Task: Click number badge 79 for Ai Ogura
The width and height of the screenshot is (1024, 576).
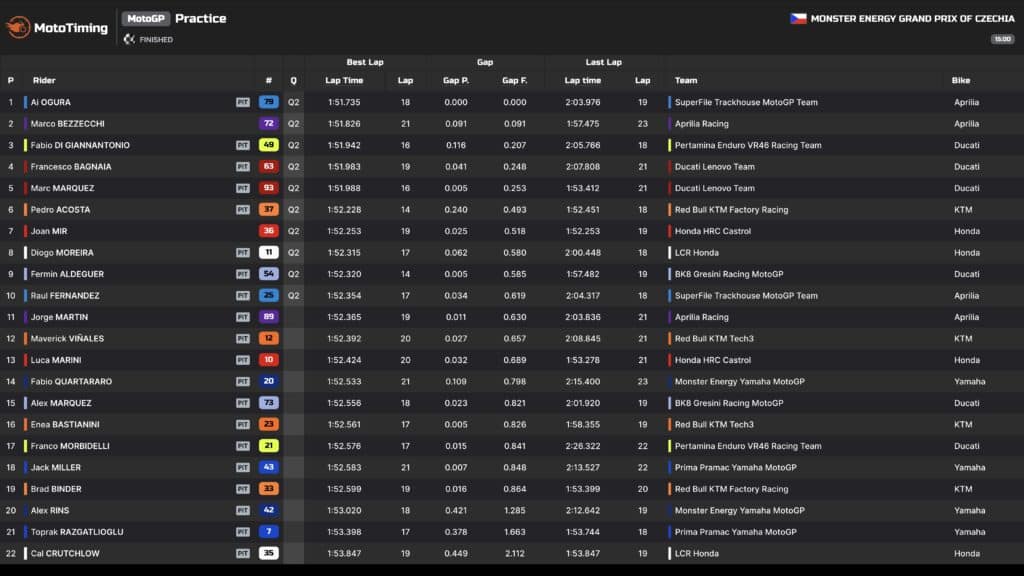Action: tap(268, 102)
